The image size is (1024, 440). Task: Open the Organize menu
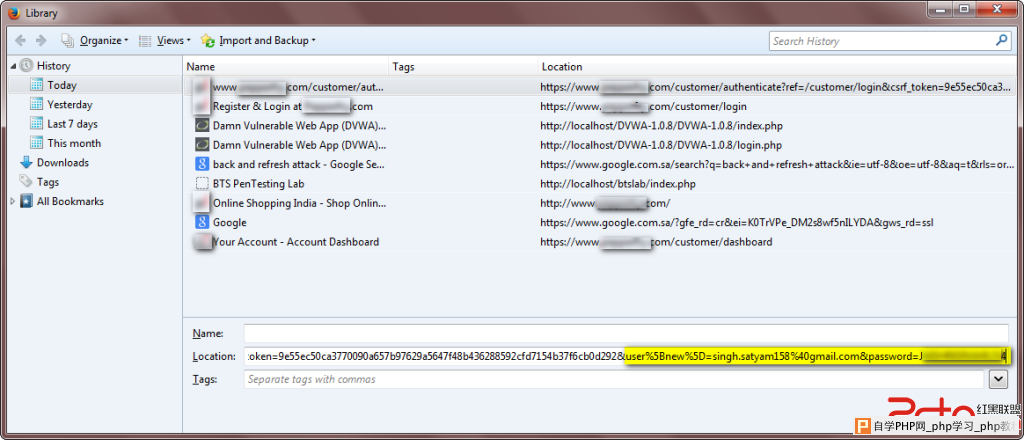pos(104,40)
